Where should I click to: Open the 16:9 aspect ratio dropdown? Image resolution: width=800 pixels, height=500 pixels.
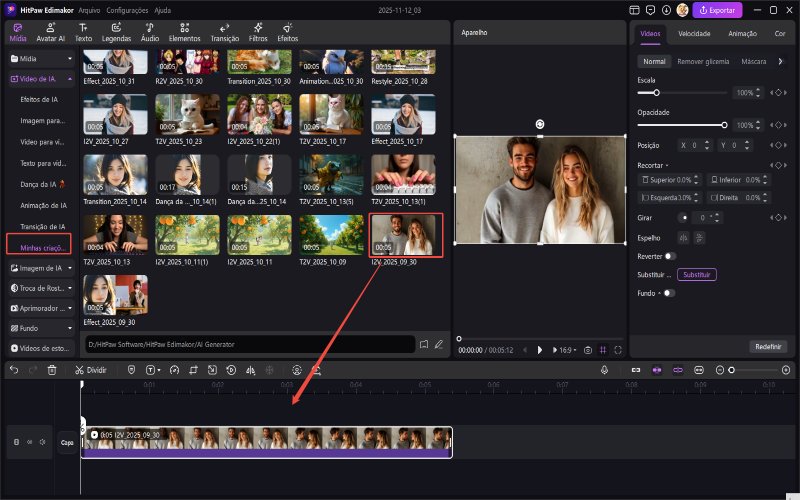565,350
